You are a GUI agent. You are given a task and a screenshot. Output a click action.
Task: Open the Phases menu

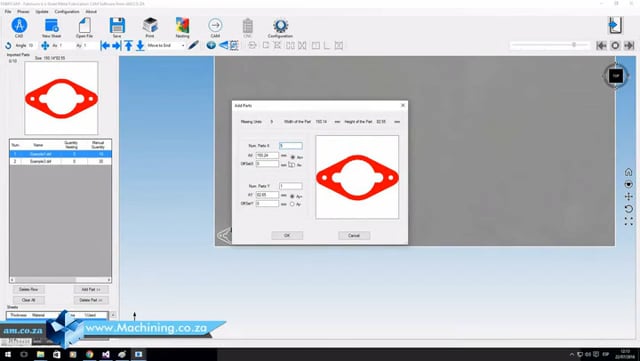coord(23,11)
